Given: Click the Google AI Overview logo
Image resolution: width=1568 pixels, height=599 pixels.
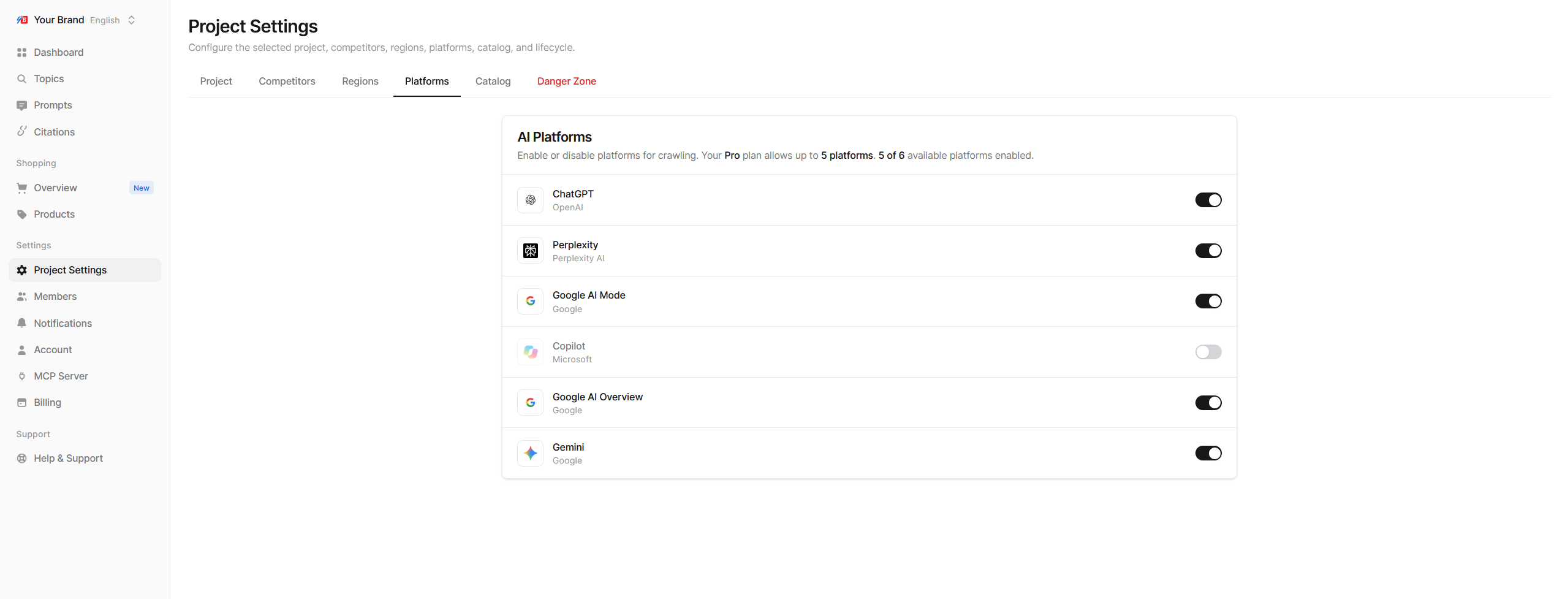Looking at the screenshot, I should coord(531,403).
